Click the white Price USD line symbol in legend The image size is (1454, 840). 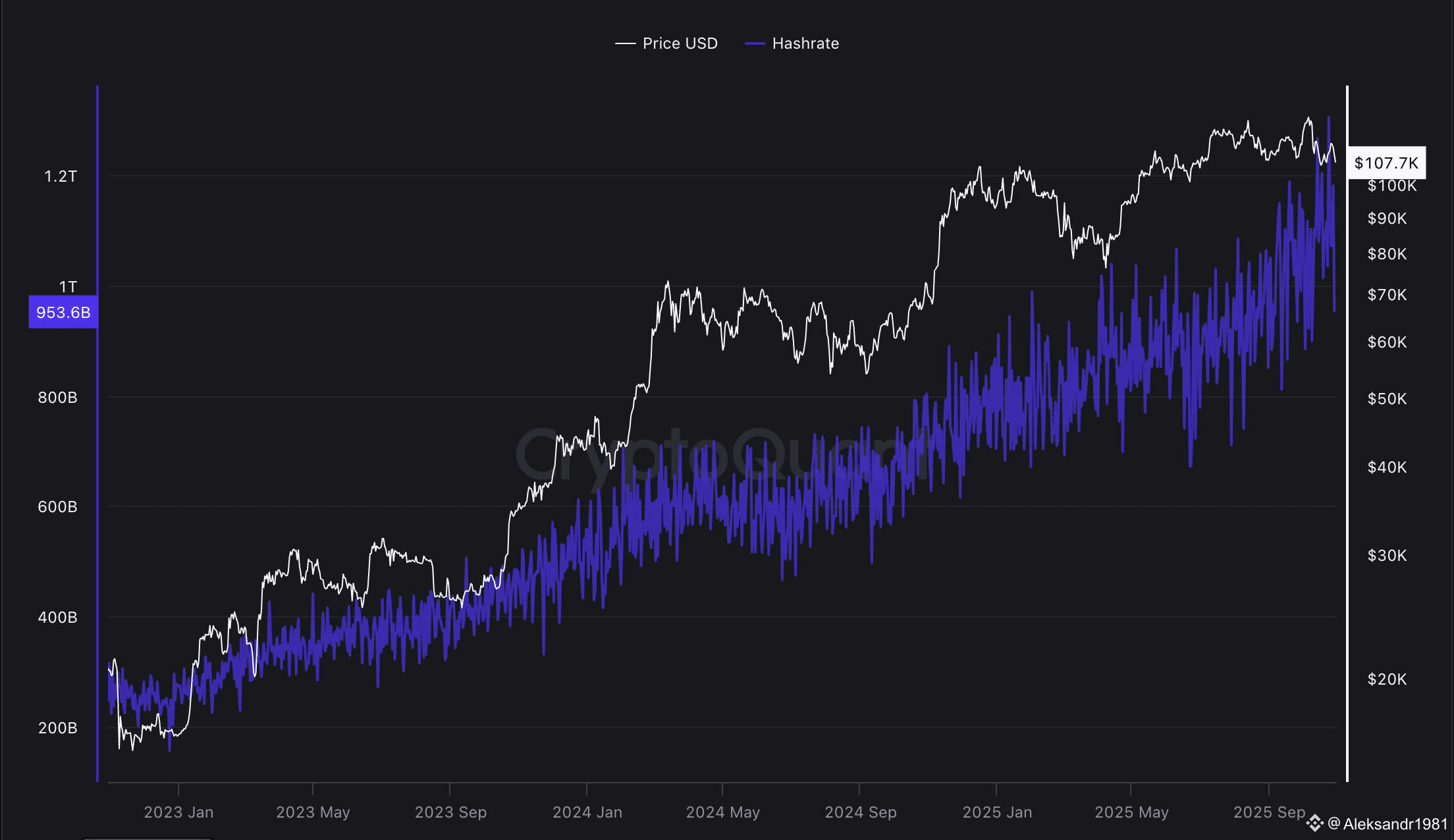click(624, 43)
